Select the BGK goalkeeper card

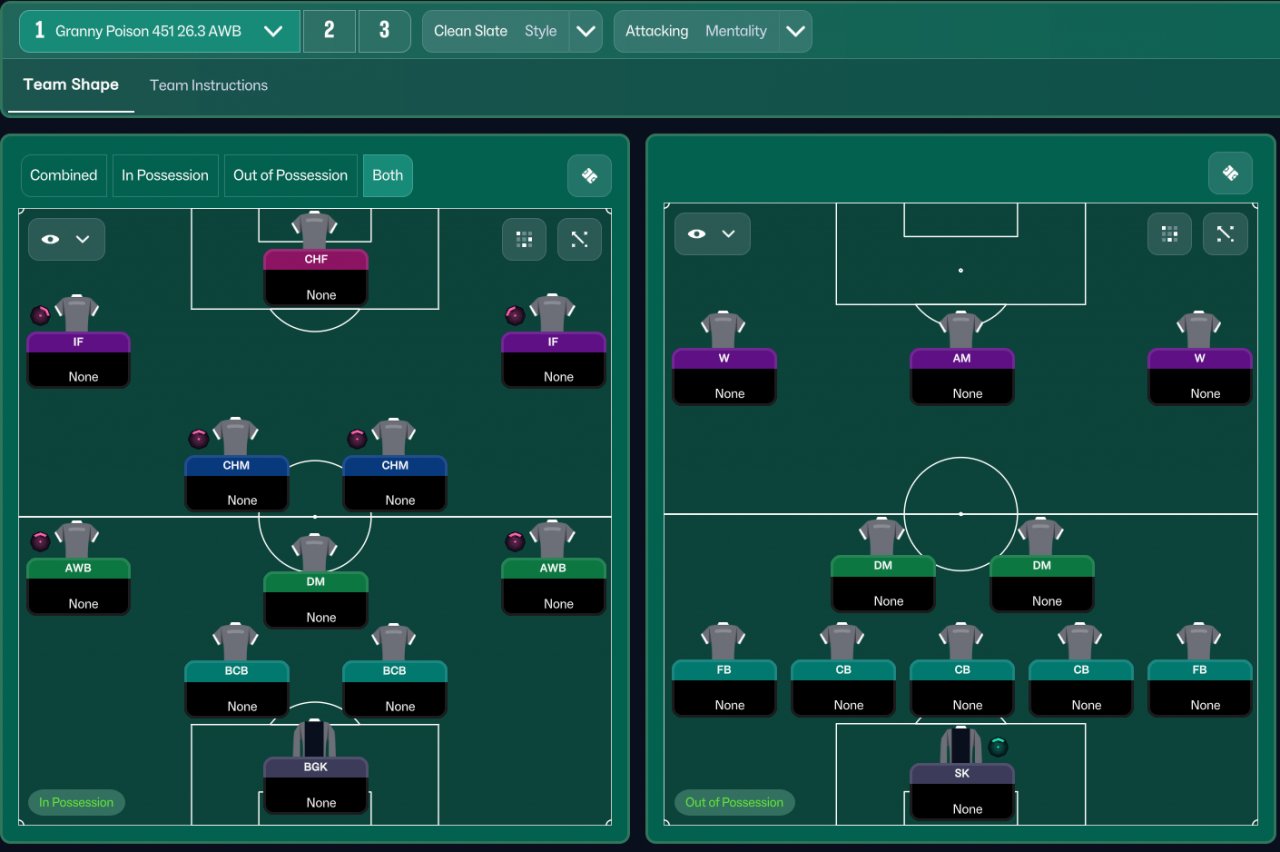[x=316, y=784]
